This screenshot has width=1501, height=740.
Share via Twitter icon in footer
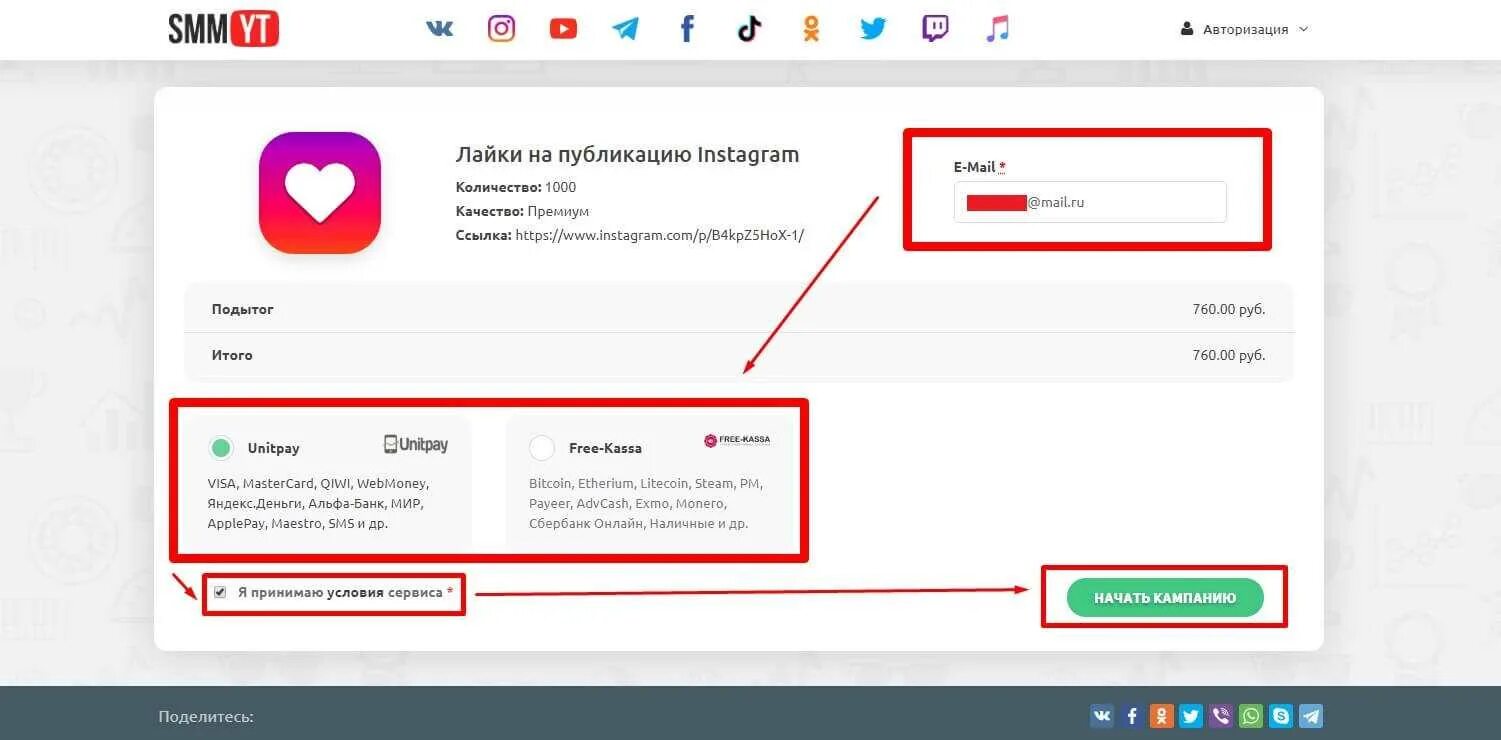[x=1191, y=716]
